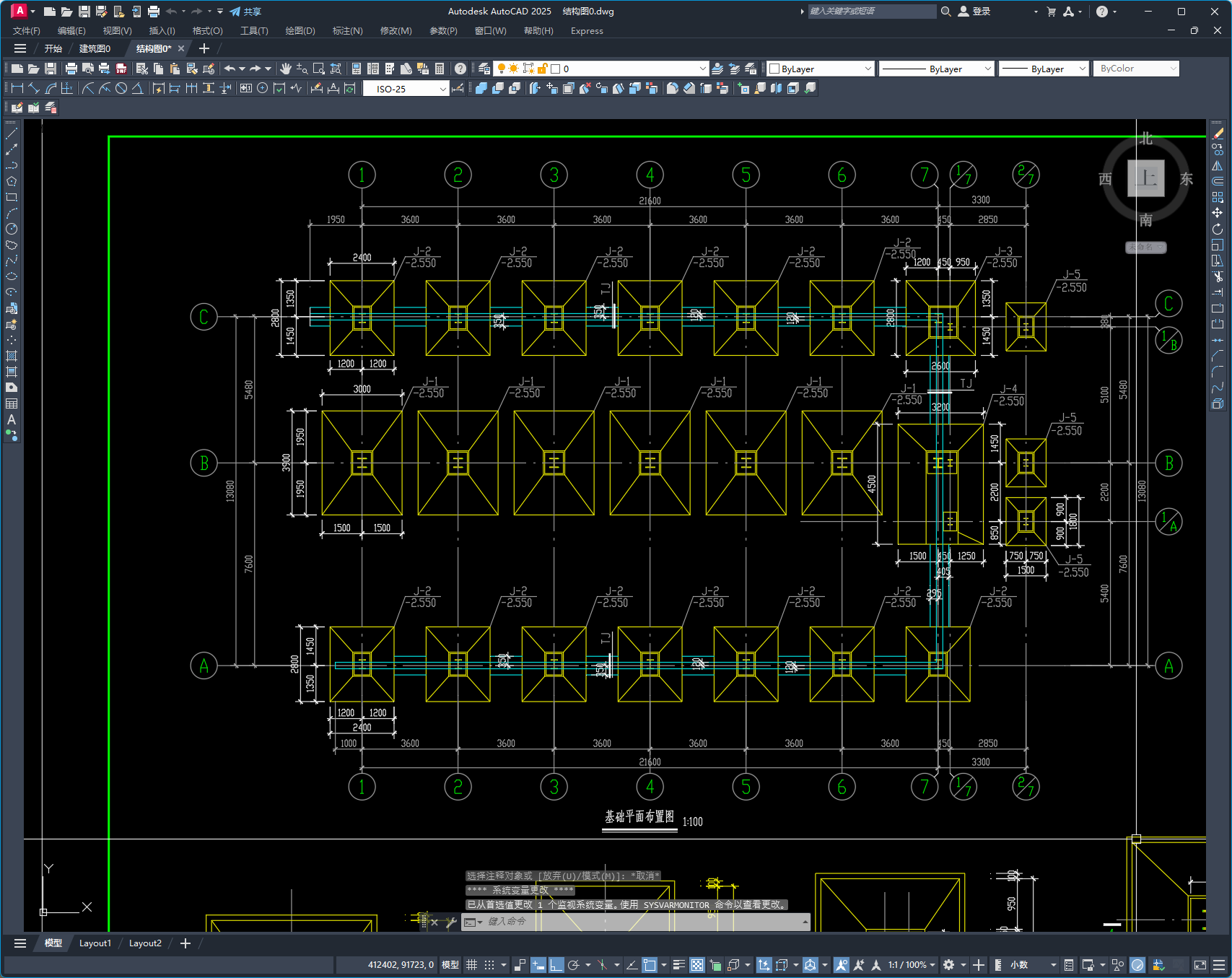Image resolution: width=1232 pixels, height=978 pixels.
Task: Toggle Clean Screen mode
Action: (x=1200, y=965)
